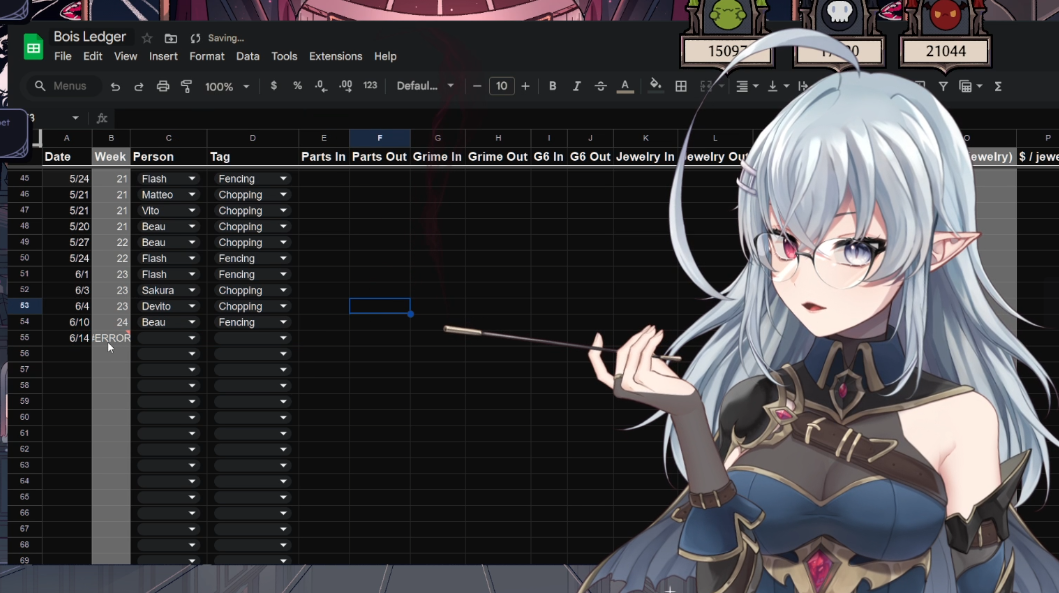Viewport: 1059px width, 593px height.
Task: Click the Grime In header cell
Action: tap(437, 157)
